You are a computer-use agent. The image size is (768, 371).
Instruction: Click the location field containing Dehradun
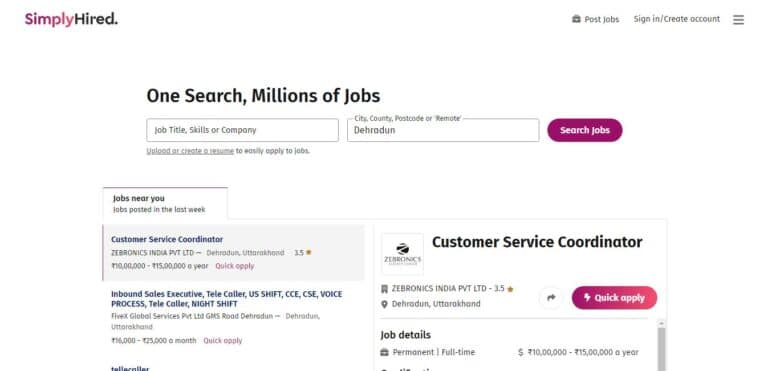pyautogui.click(x=443, y=130)
